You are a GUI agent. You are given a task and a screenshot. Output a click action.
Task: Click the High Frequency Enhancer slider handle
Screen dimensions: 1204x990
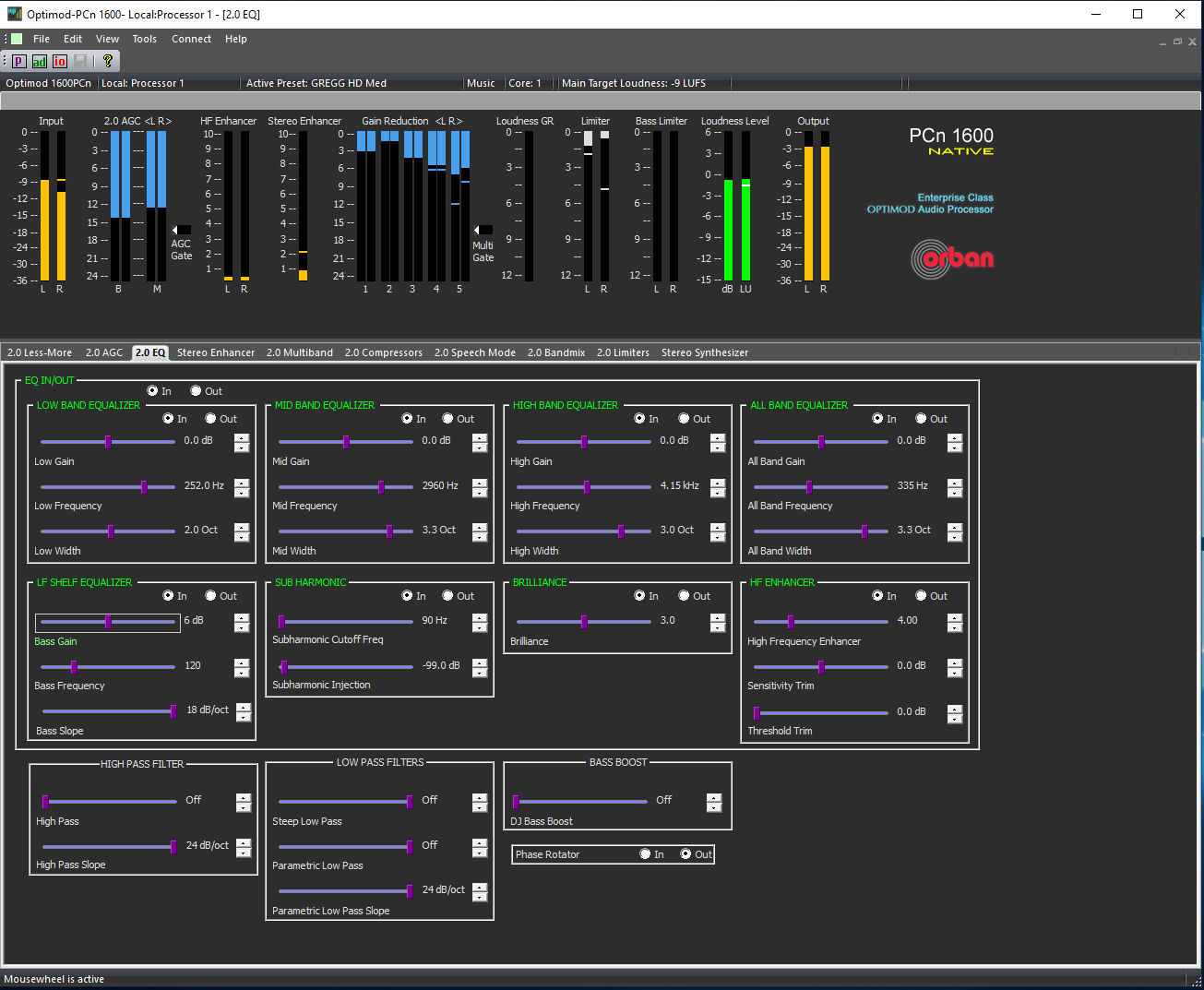pyautogui.click(x=791, y=622)
